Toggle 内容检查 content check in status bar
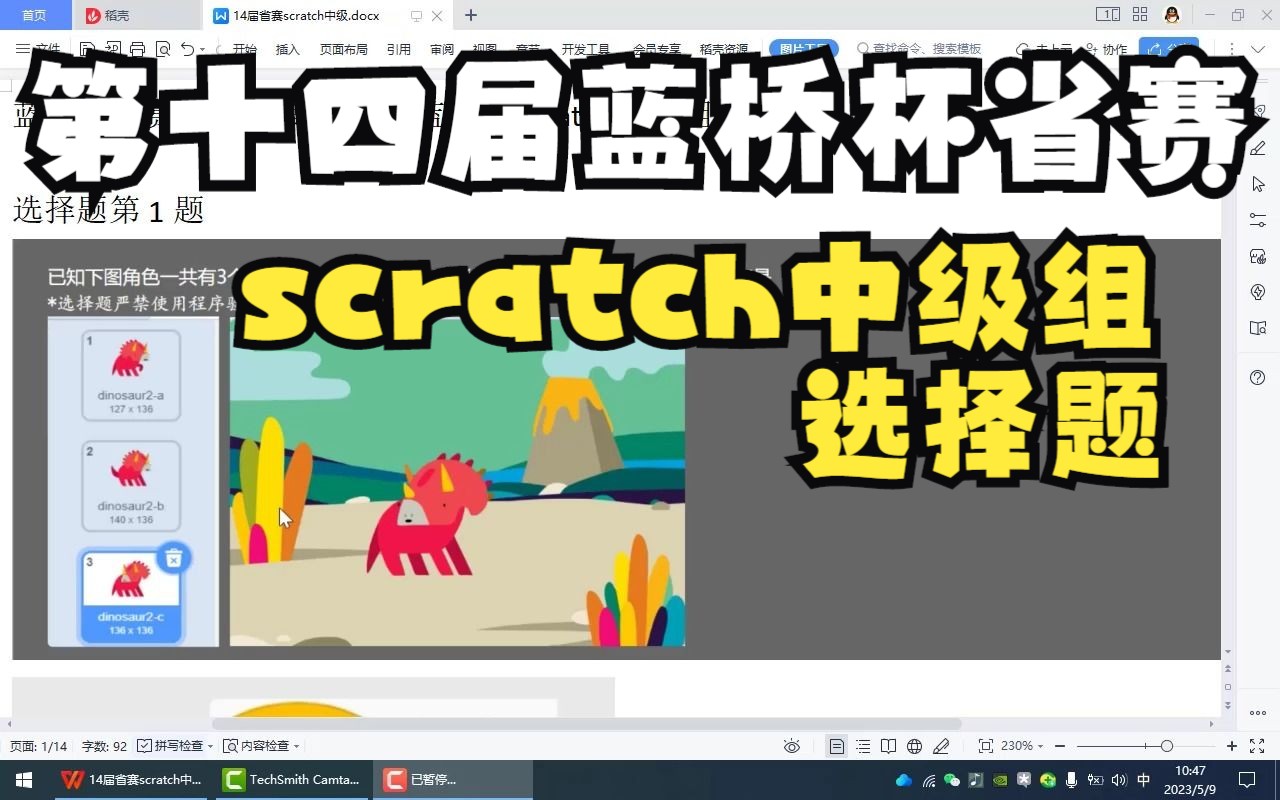1280x800 pixels. pyautogui.click(x=263, y=745)
